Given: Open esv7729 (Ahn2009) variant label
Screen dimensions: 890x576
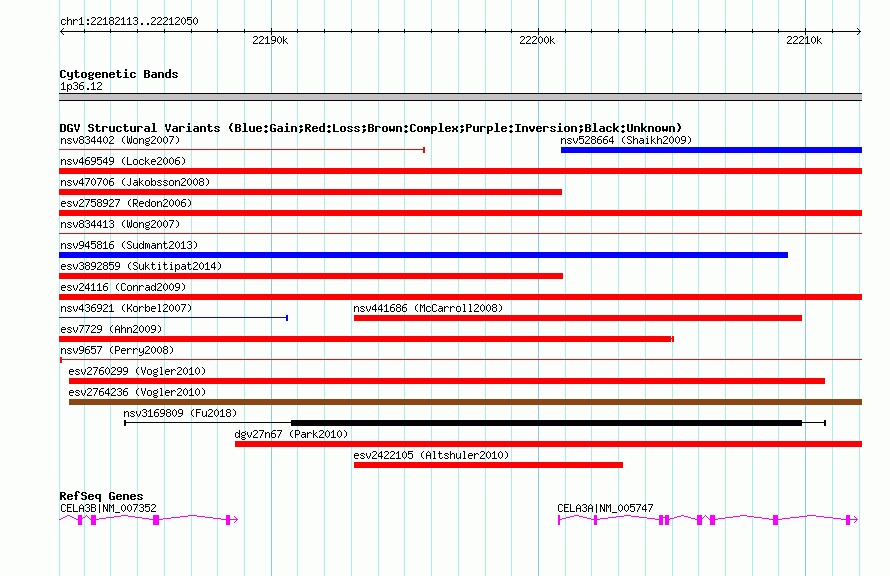Looking at the screenshot, I should click(x=111, y=329).
